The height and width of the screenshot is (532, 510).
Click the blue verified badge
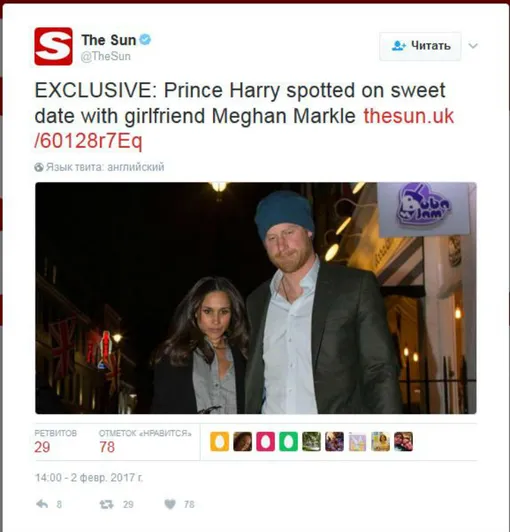tap(146, 40)
